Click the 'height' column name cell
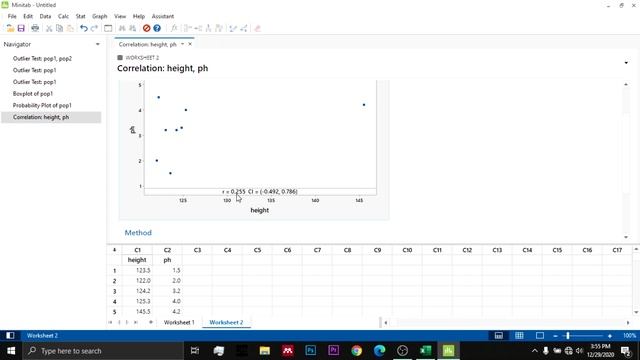 137,260
